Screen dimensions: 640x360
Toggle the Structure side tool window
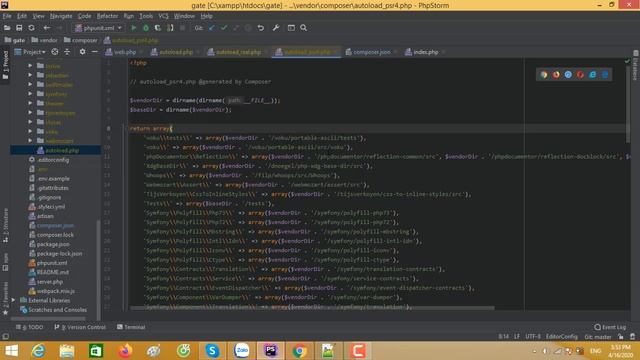click(5, 226)
